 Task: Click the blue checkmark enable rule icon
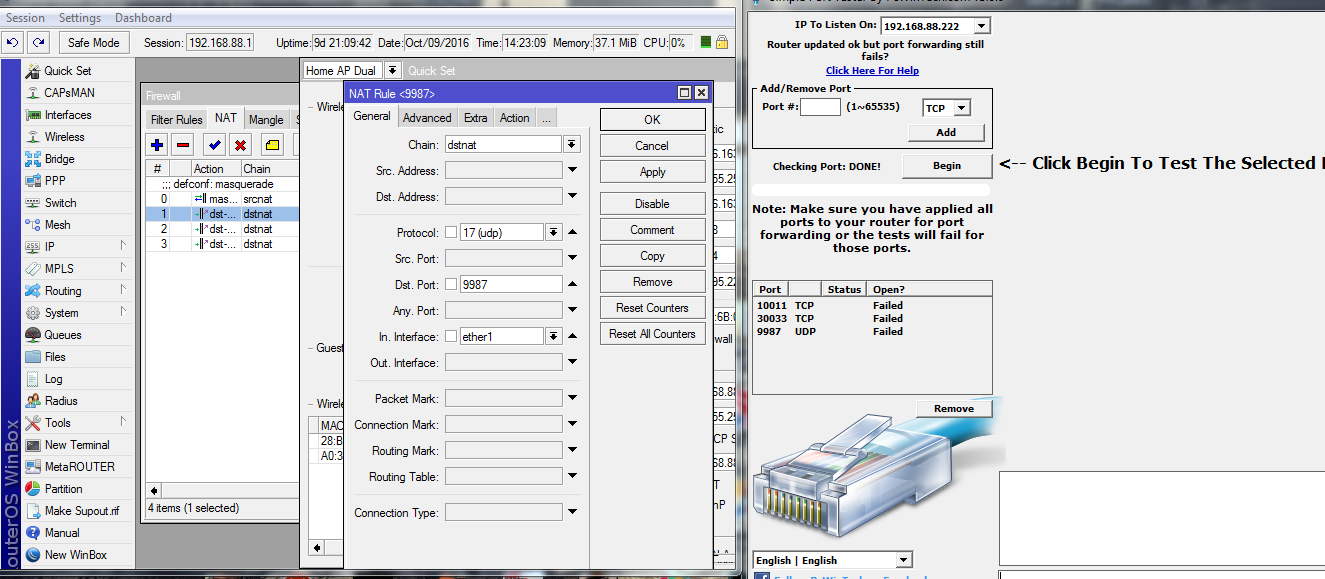[x=215, y=145]
